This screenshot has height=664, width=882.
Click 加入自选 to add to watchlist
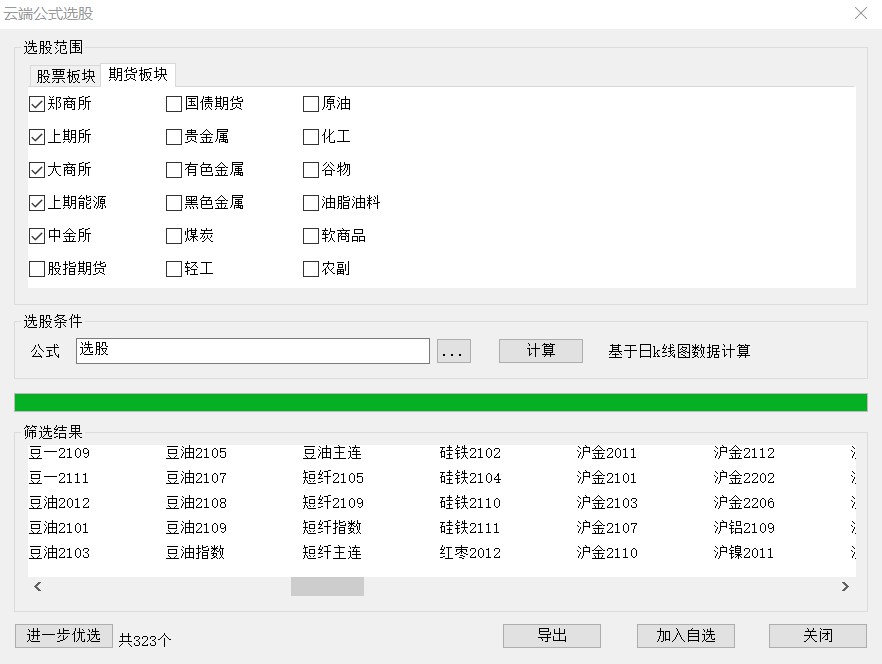coord(686,636)
